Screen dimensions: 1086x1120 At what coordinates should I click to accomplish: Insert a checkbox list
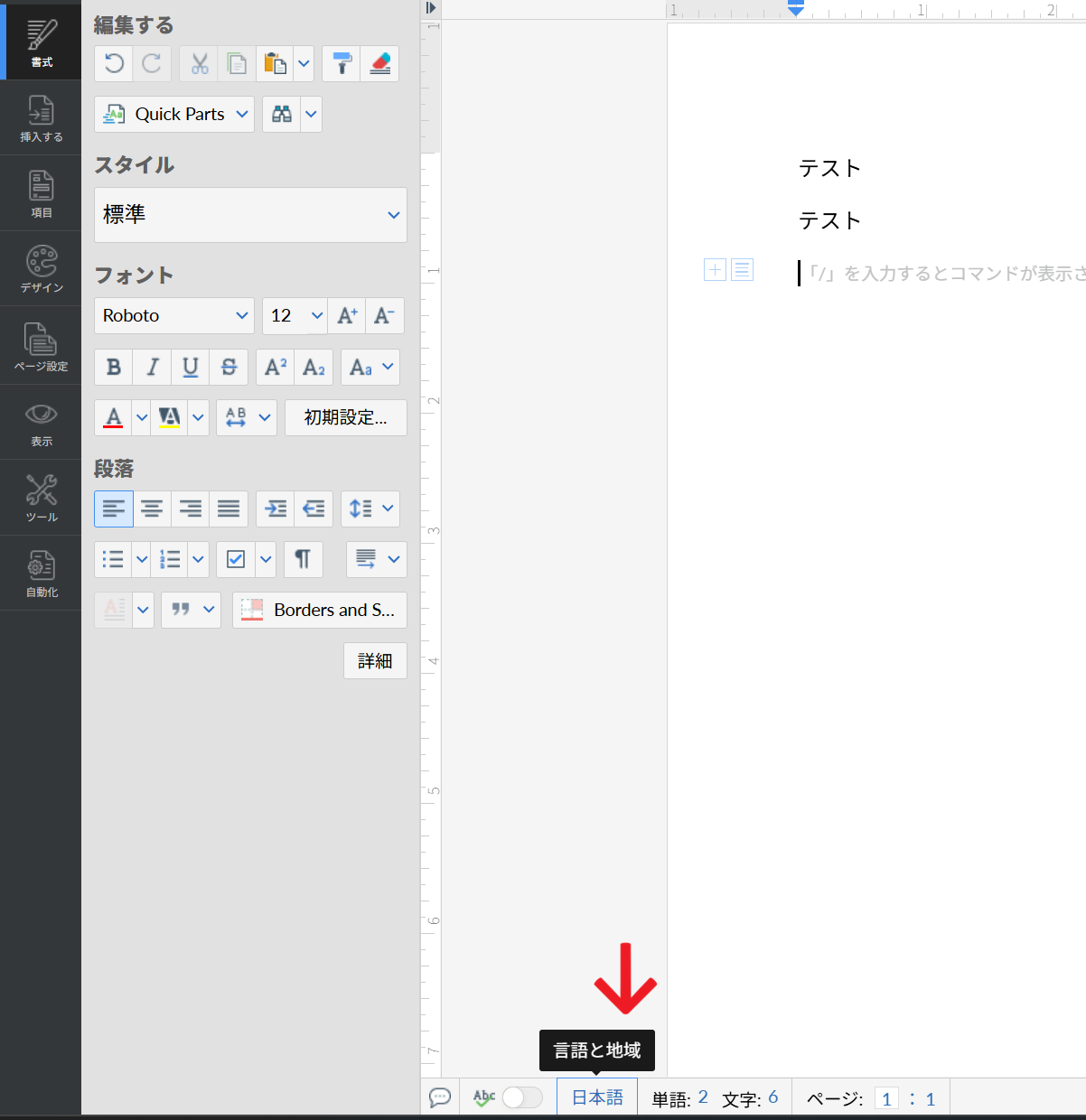(x=236, y=559)
